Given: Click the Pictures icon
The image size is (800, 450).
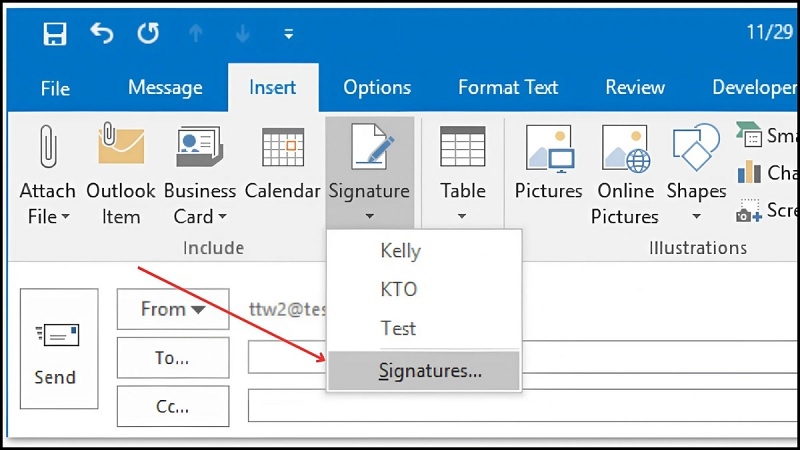Looking at the screenshot, I should (550, 148).
